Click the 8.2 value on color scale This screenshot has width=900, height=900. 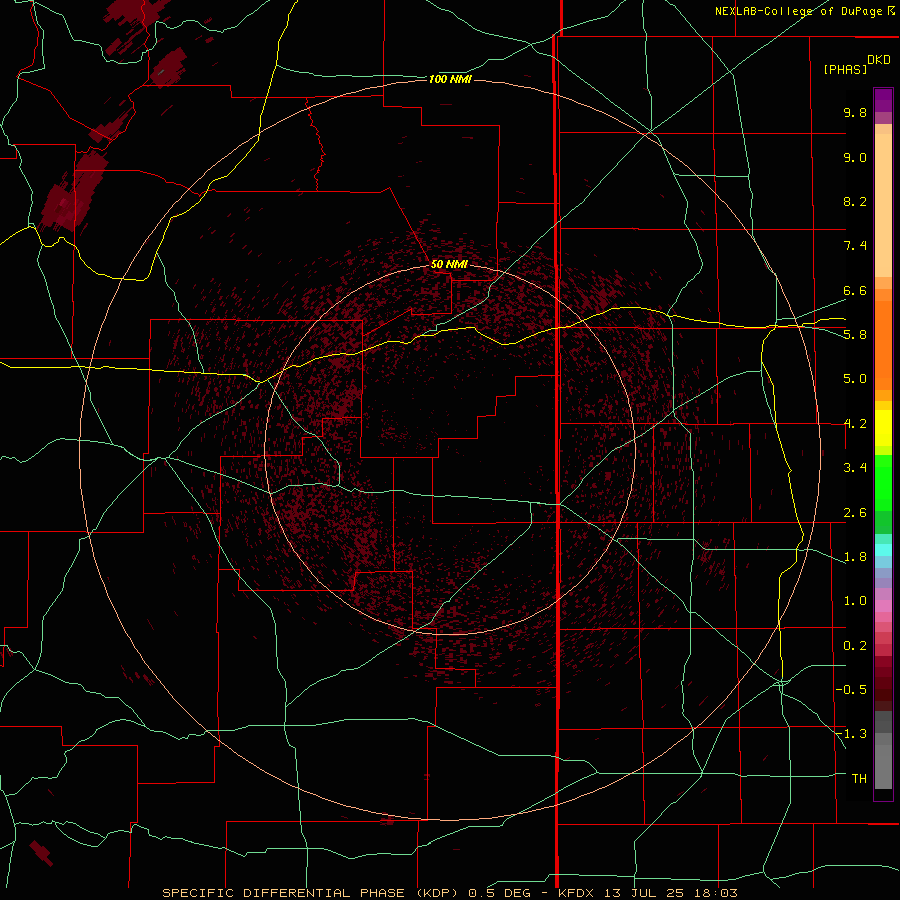coord(855,201)
